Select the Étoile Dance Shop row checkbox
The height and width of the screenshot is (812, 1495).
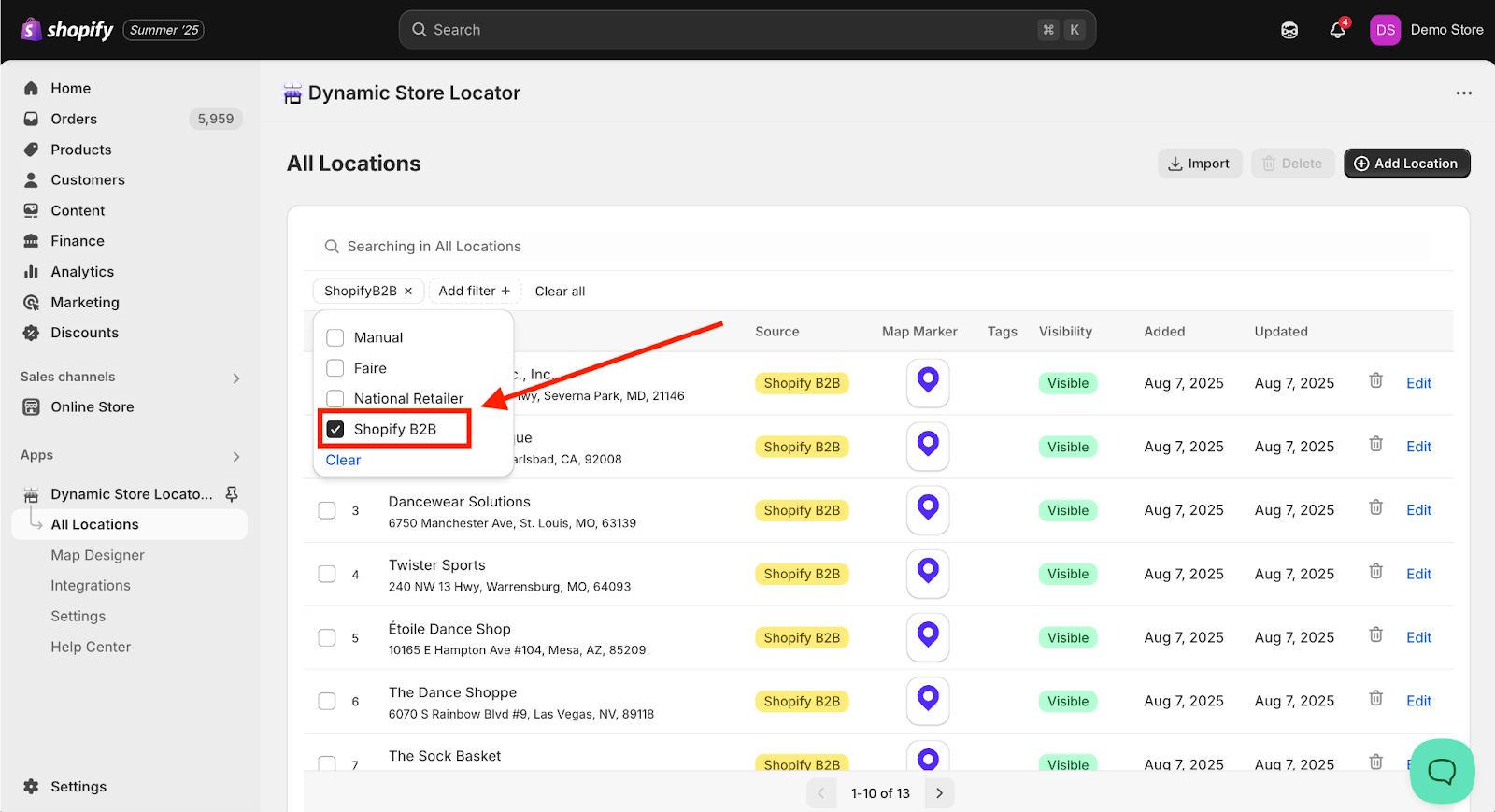[327, 637]
